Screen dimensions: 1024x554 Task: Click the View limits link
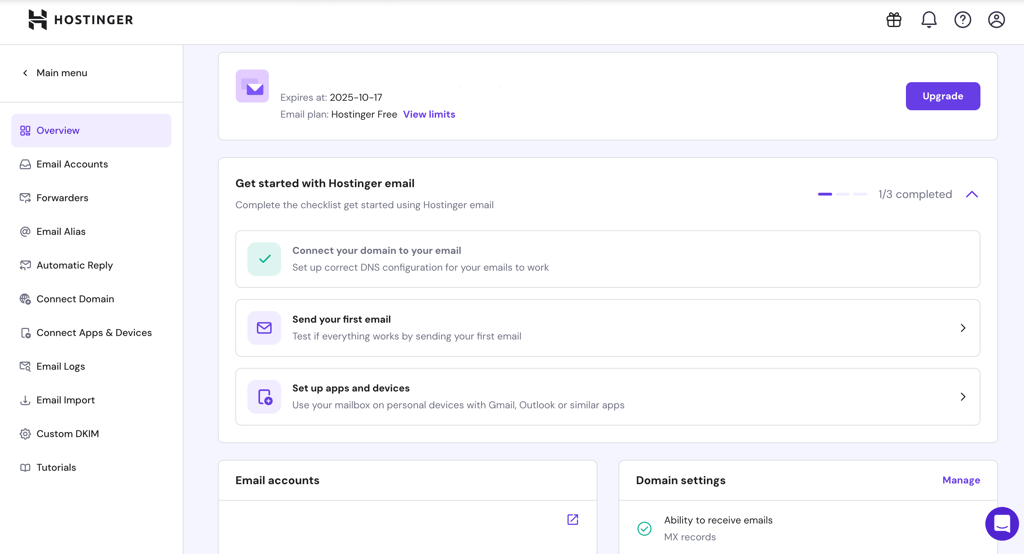click(x=429, y=114)
